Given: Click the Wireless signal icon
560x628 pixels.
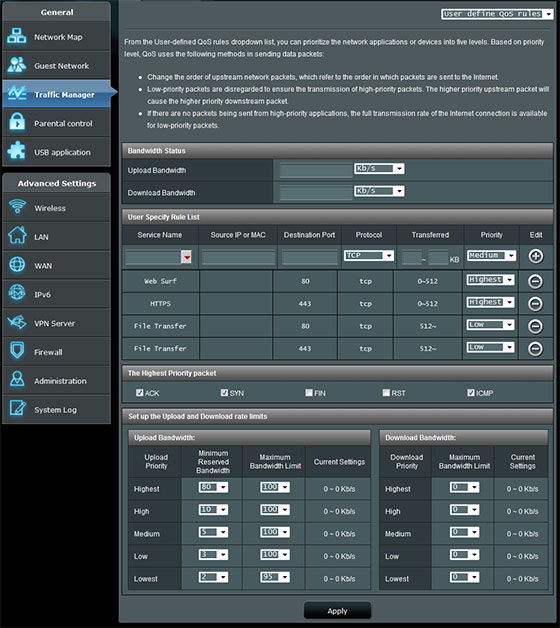Looking at the screenshot, I should pos(17,207).
